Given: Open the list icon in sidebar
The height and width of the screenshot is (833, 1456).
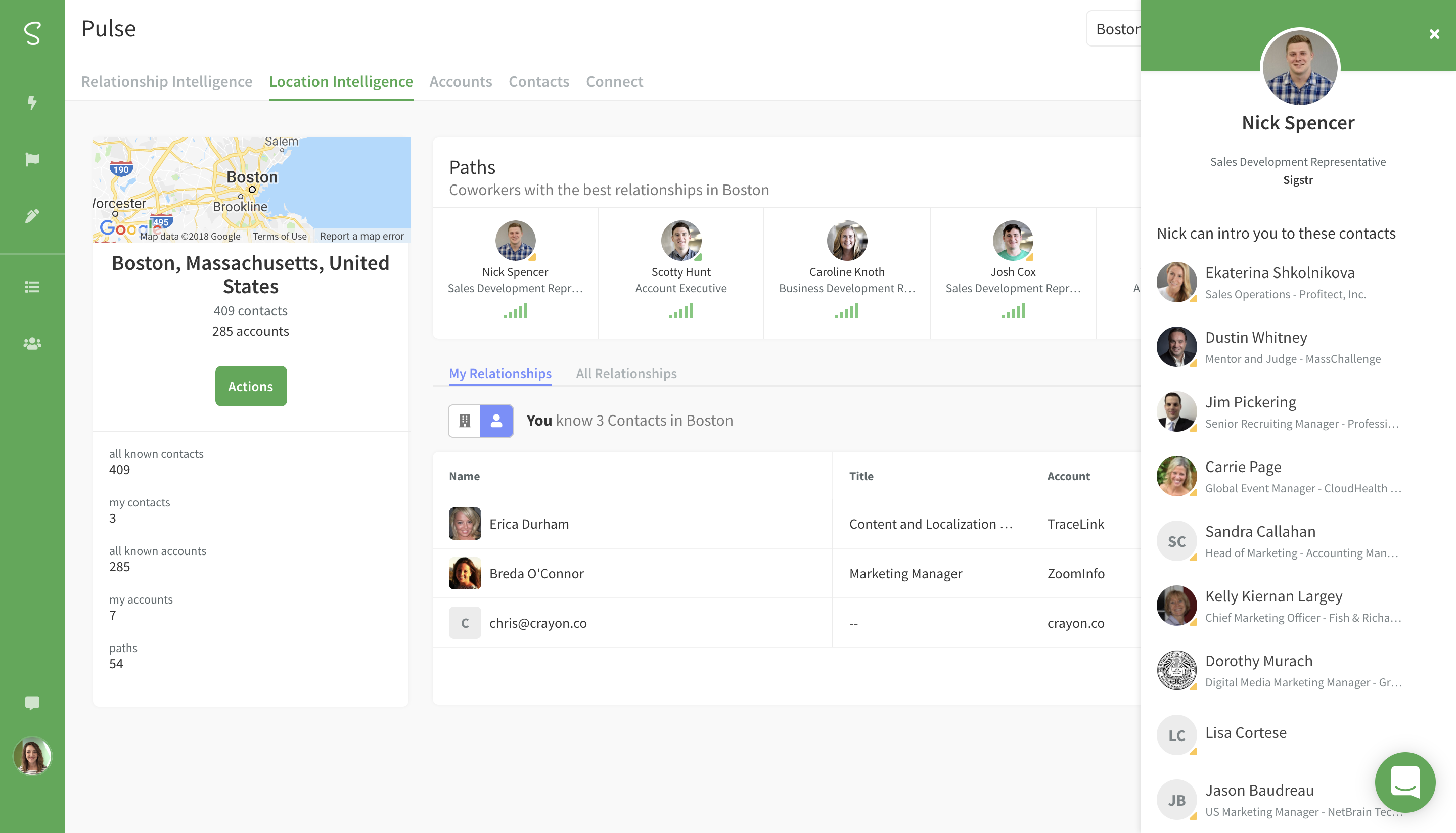Looking at the screenshot, I should [32, 287].
